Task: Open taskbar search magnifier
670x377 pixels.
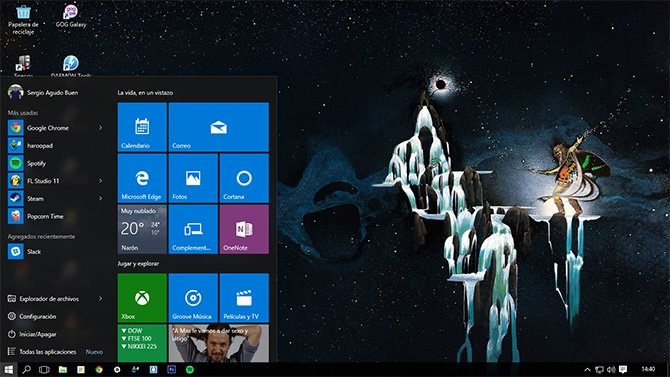Action: 26,370
